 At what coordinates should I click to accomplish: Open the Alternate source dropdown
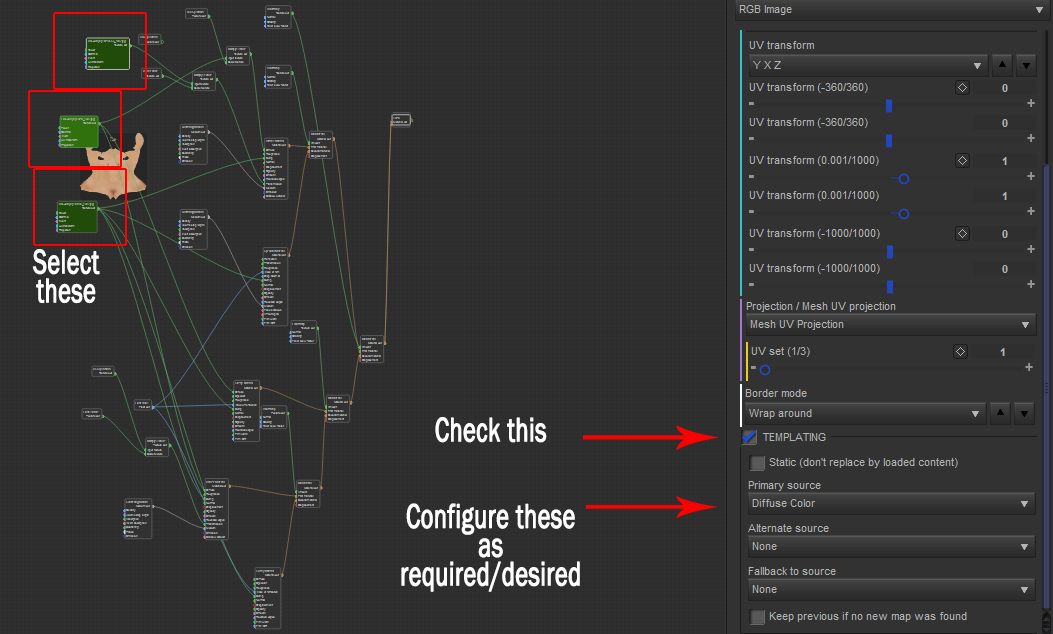tap(891, 546)
